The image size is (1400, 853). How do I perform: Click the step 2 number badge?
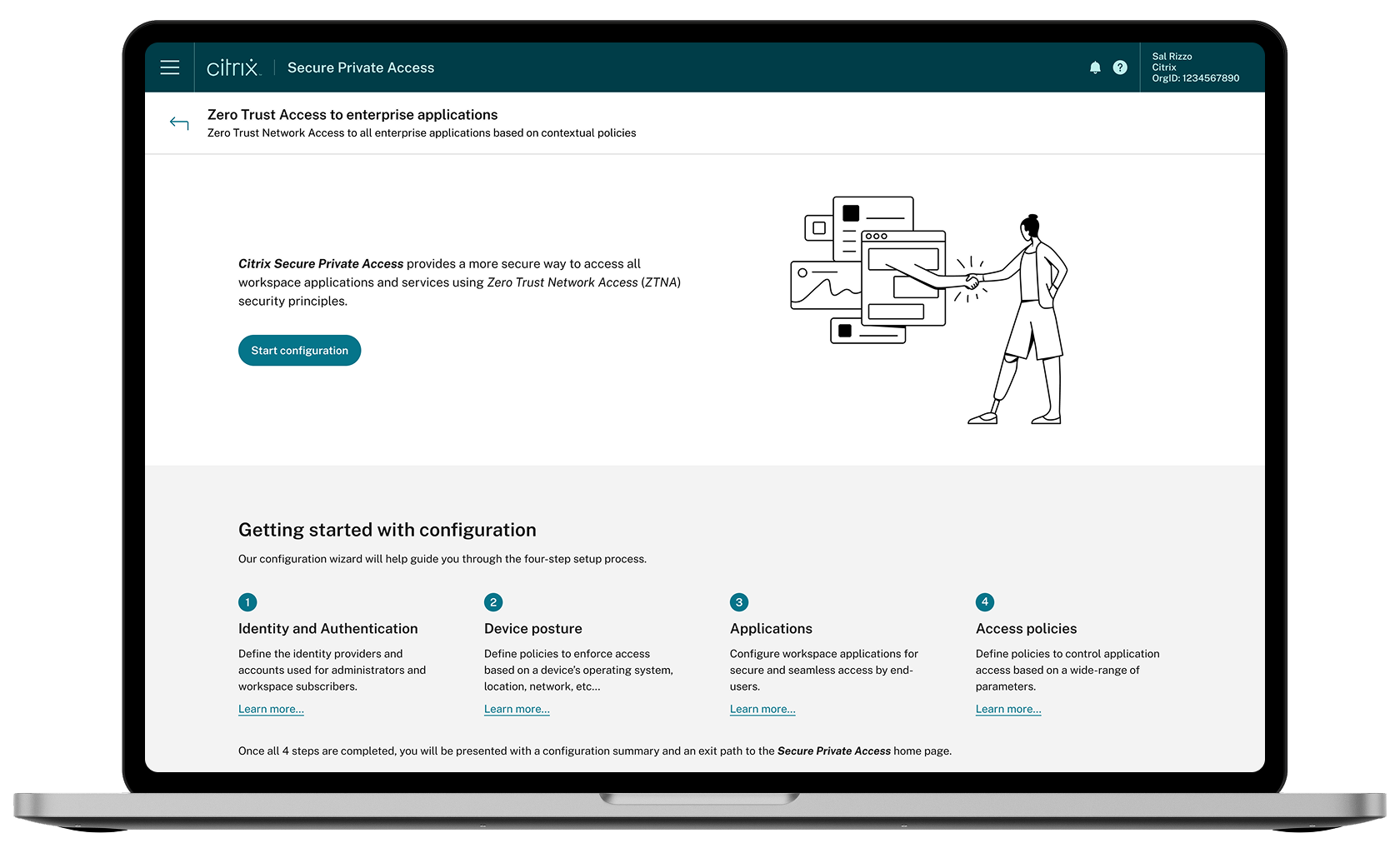click(493, 602)
